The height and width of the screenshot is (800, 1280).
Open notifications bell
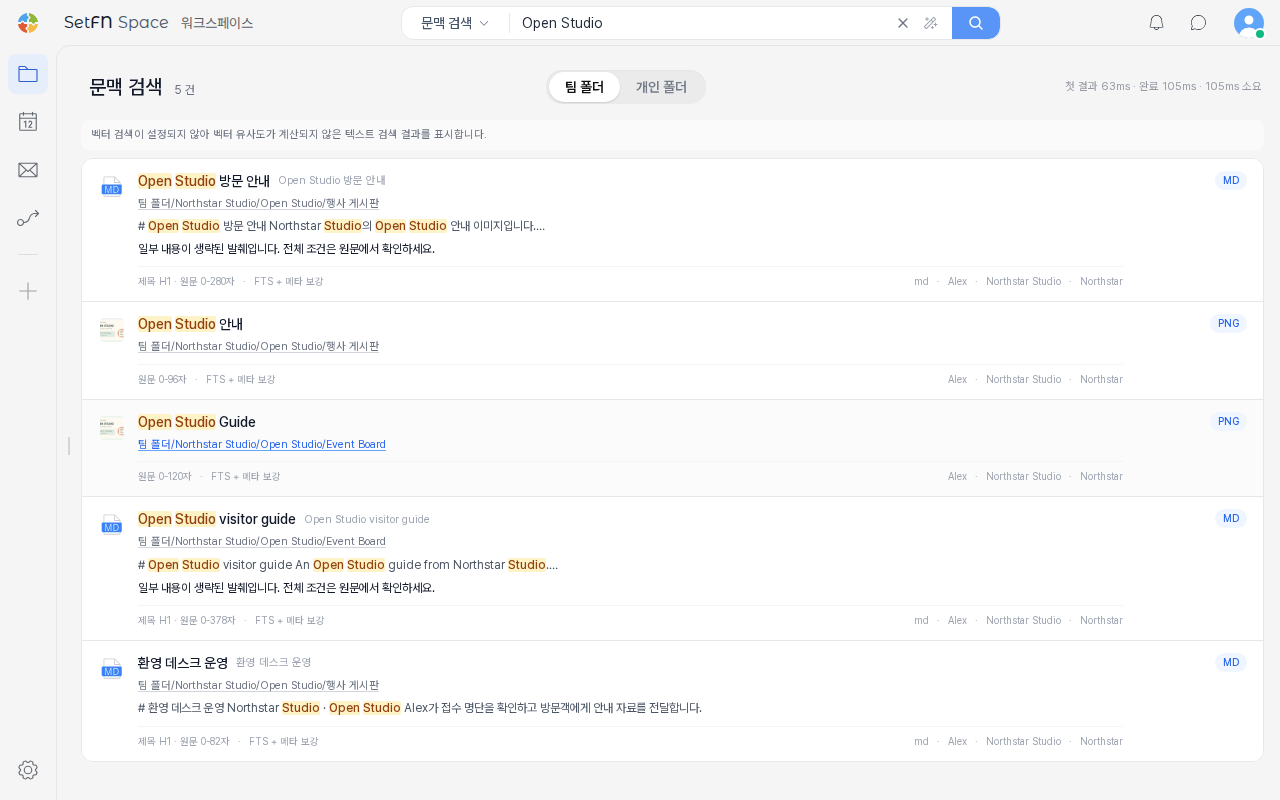(1157, 23)
